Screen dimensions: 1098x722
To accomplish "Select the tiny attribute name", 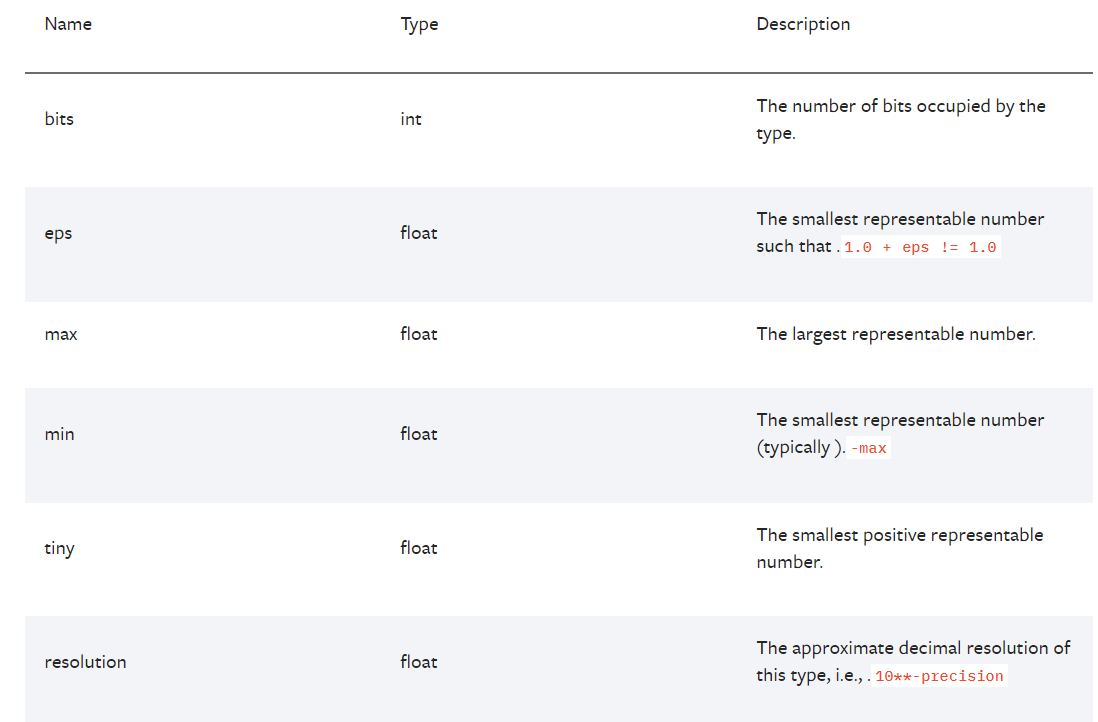I will 59,548.
